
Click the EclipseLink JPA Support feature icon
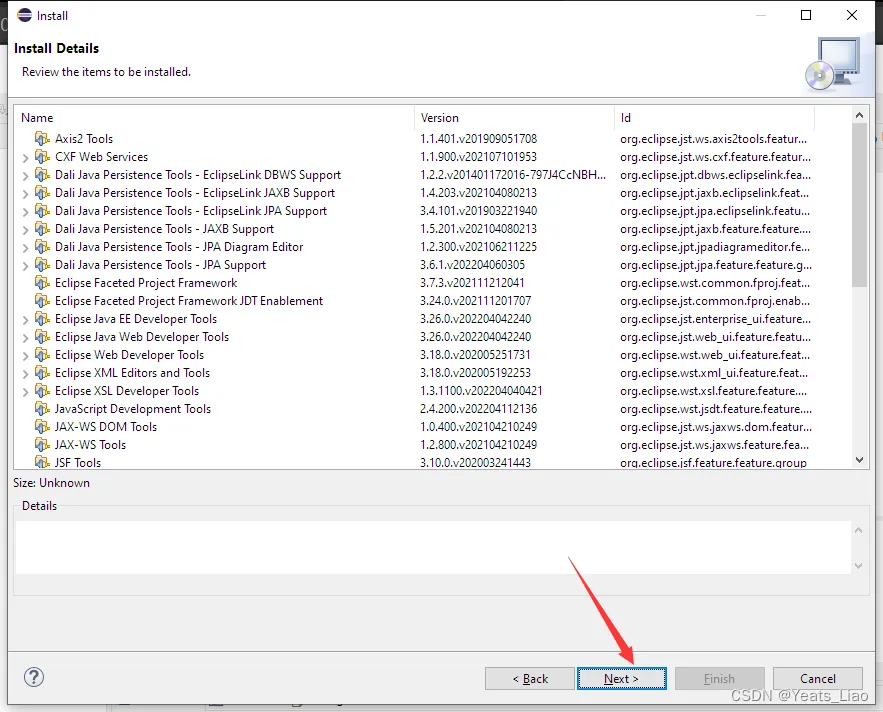click(x=42, y=211)
